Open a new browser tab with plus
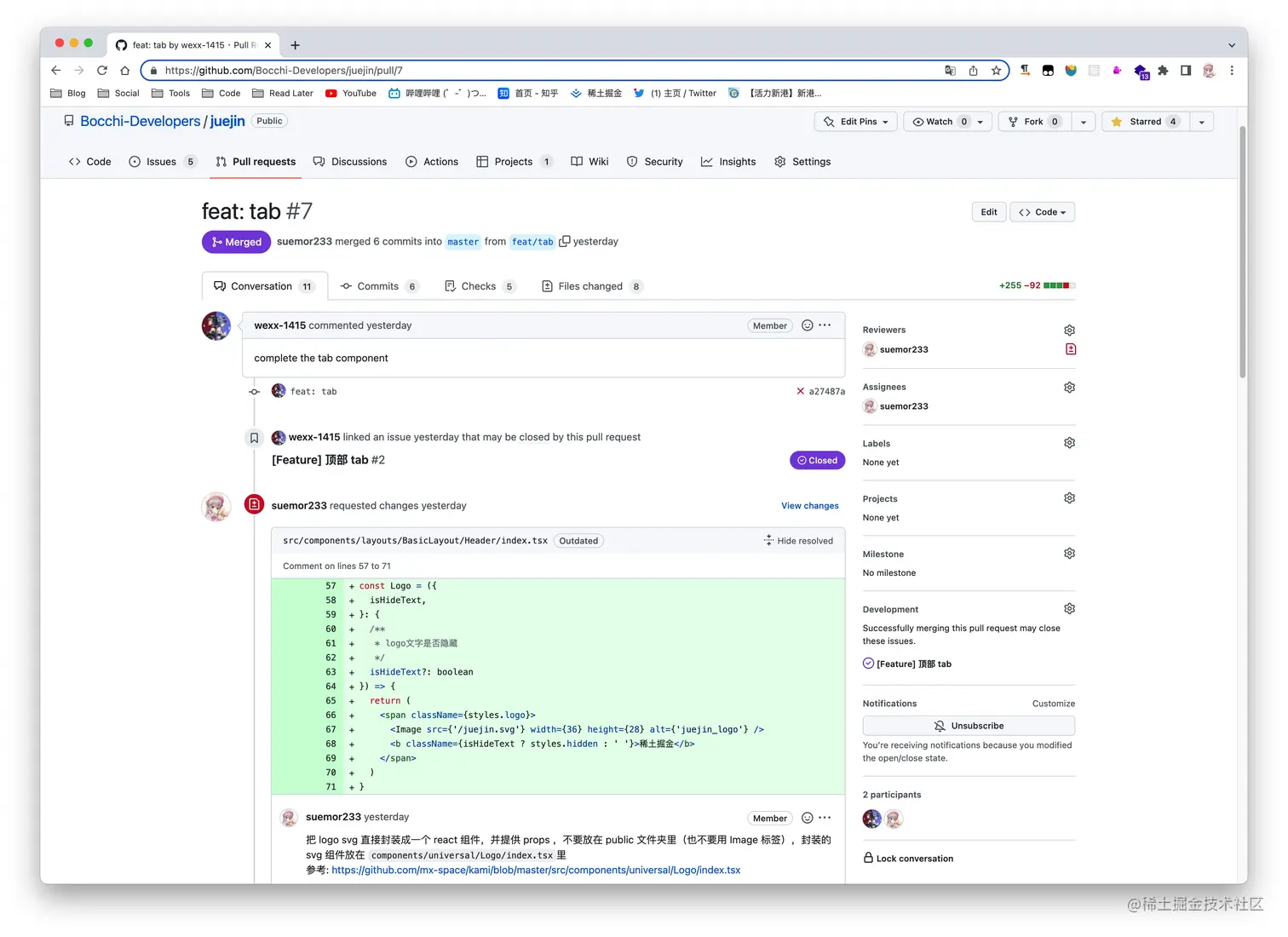The width and height of the screenshot is (1288, 937). point(295,45)
